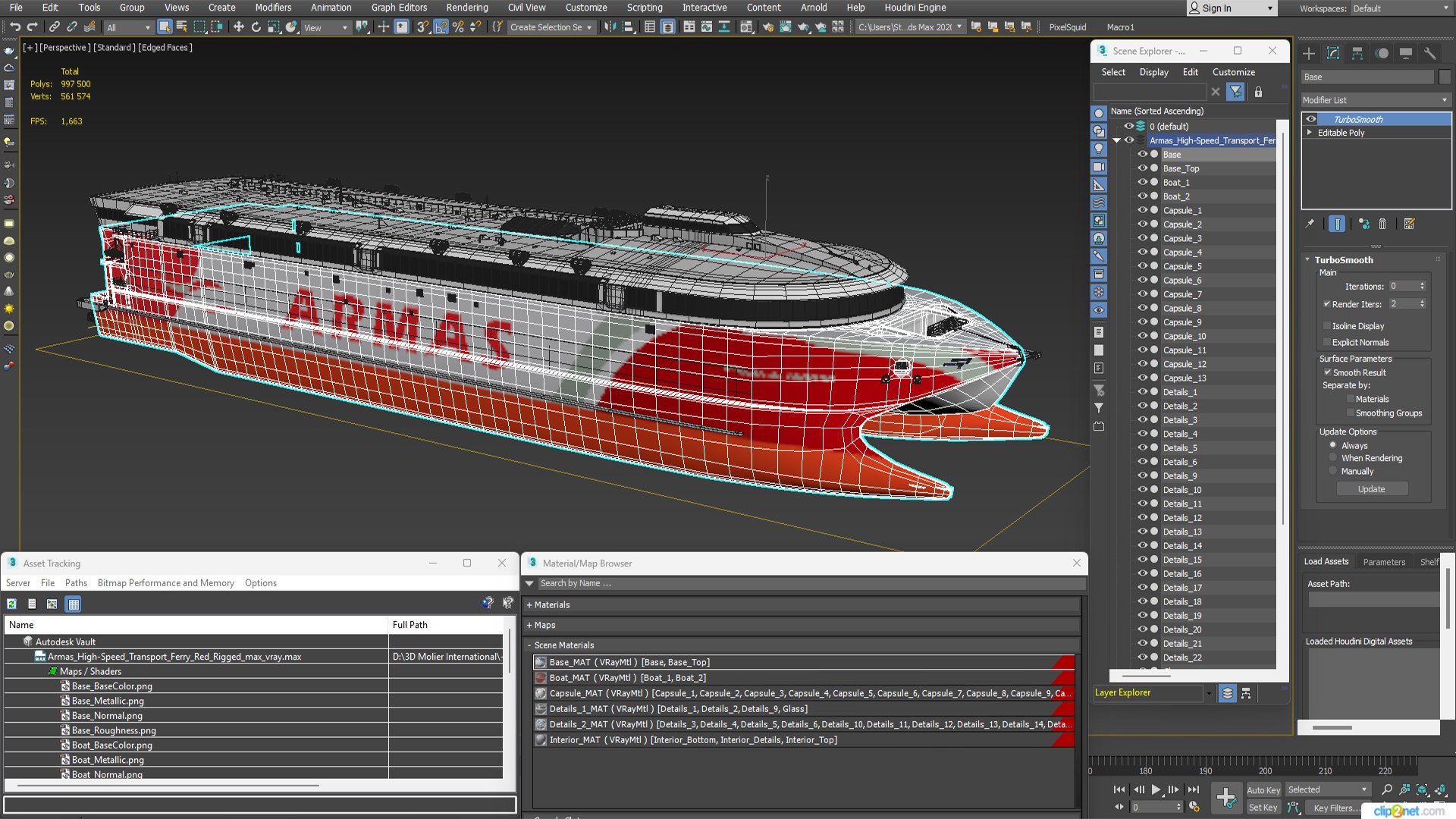Enable the Isoline Display checkbox
Image resolution: width=1456 pixels, height=819 pixels.
[1327, 326]
